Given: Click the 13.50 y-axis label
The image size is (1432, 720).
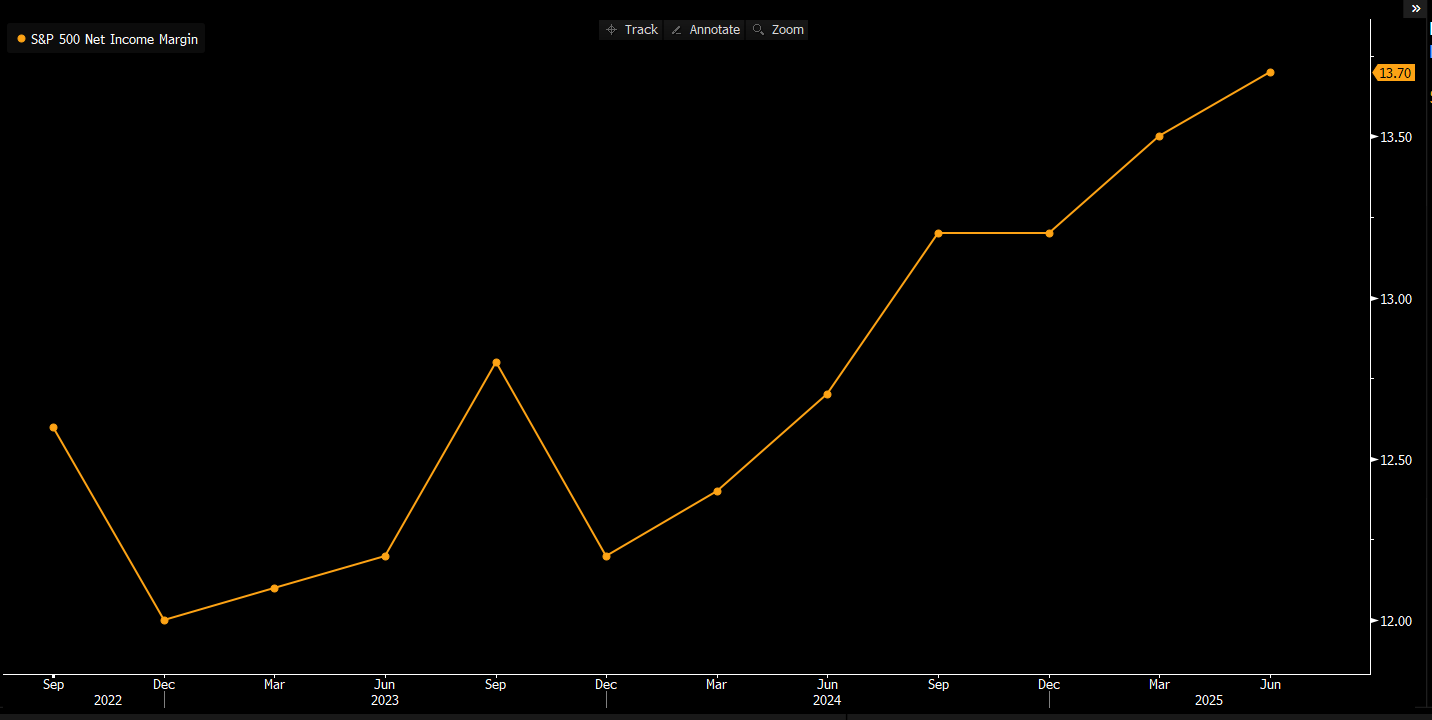Looking at the screenshot, I should point(1396,137).
